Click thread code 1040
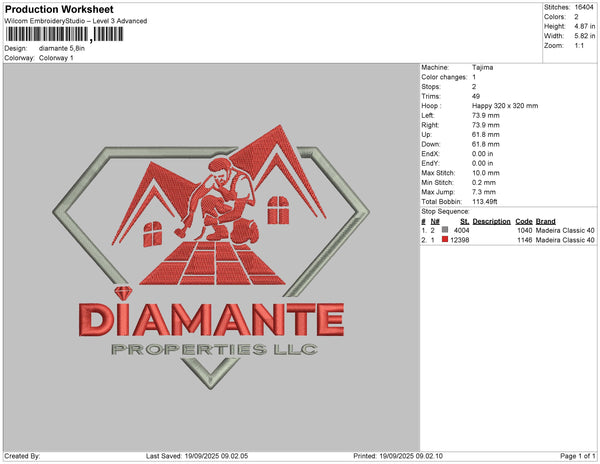 click(525, 230)
